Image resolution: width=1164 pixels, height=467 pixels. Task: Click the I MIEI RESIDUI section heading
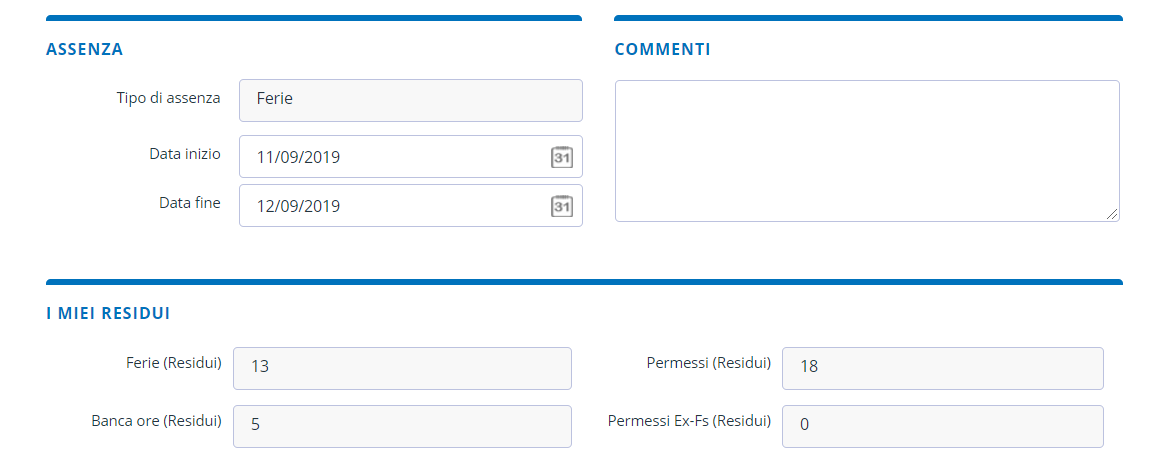point(108,313)
